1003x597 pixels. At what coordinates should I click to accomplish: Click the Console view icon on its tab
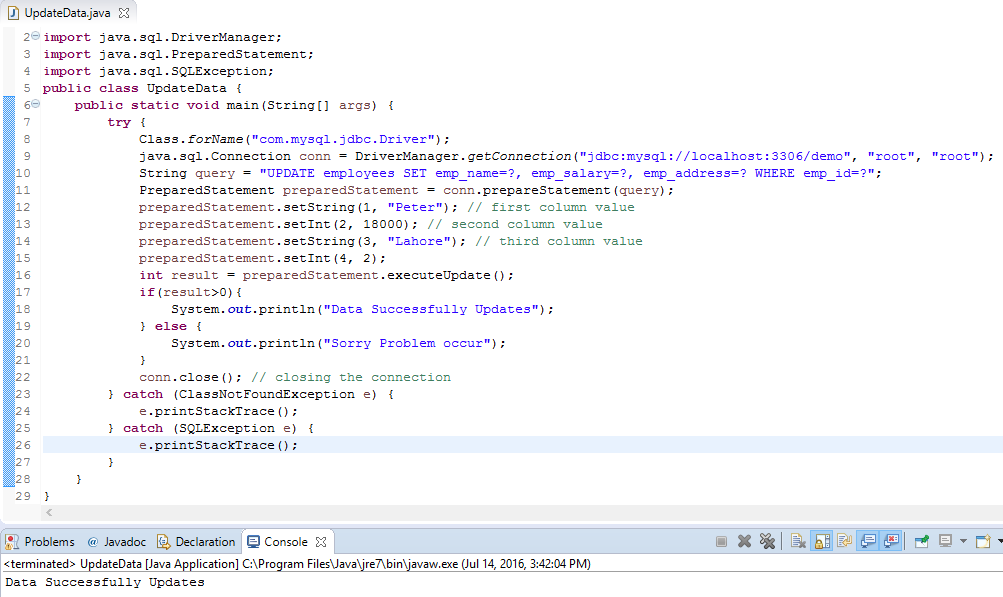pos(253,541)
